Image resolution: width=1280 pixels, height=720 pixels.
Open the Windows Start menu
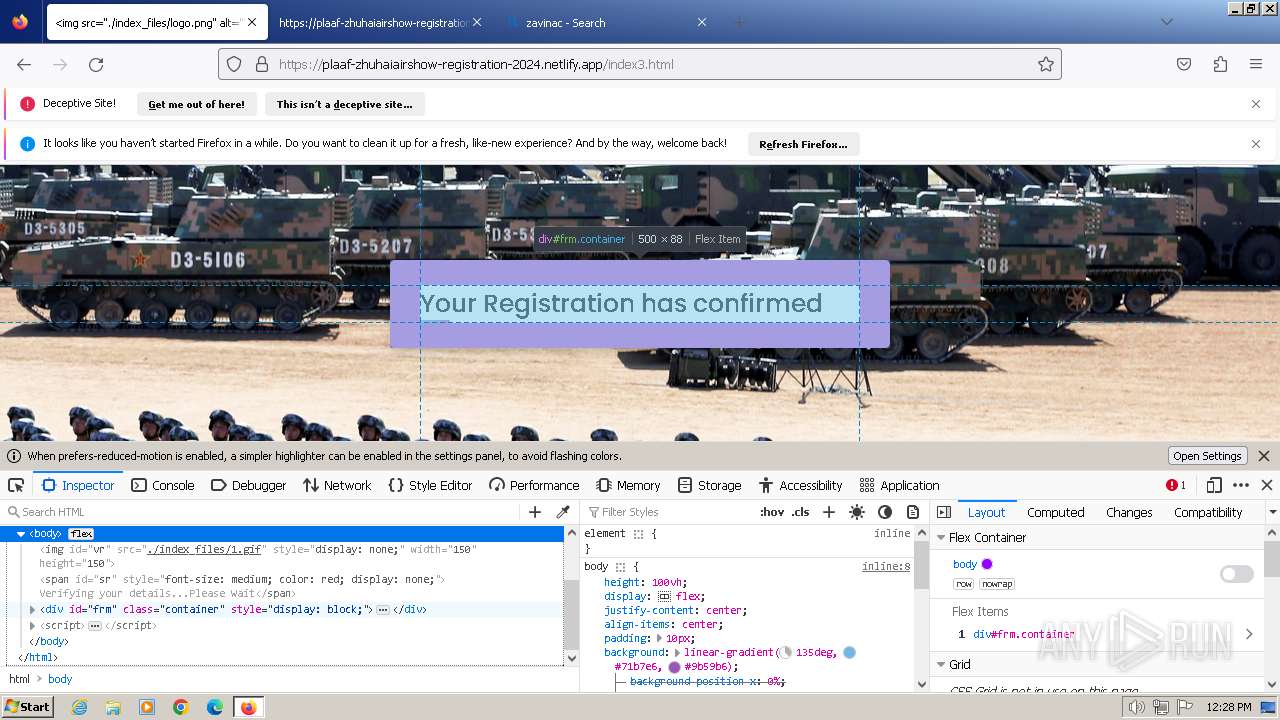(27, 706)
